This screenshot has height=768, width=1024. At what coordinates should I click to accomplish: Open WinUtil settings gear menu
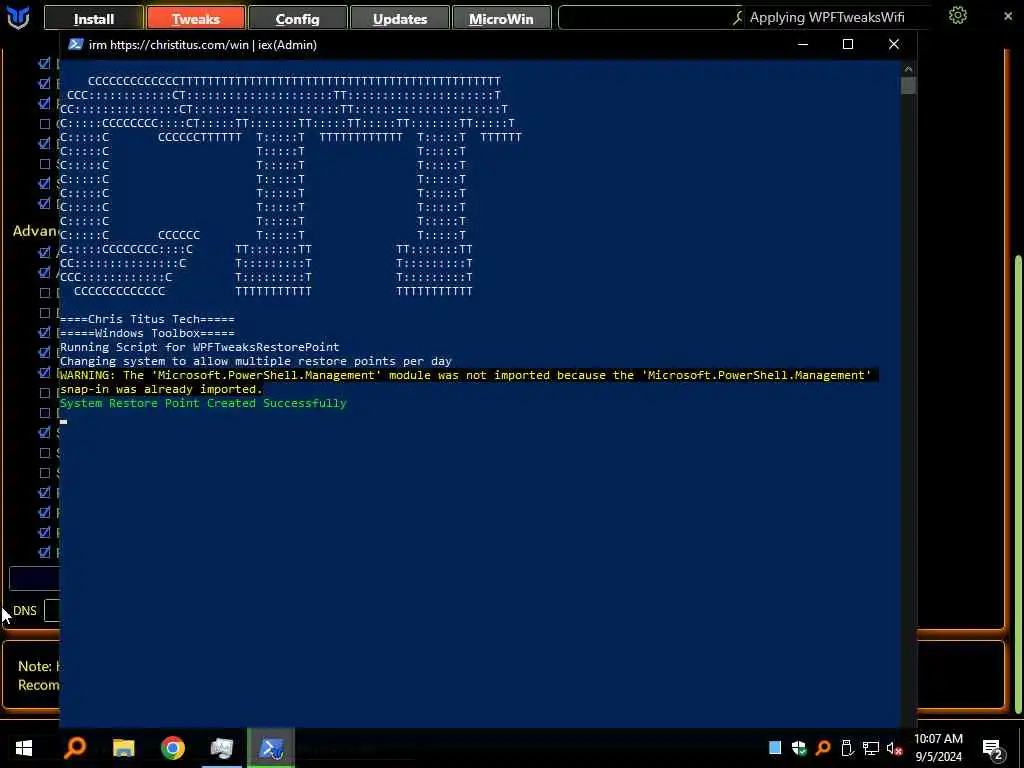pos(957,15)
